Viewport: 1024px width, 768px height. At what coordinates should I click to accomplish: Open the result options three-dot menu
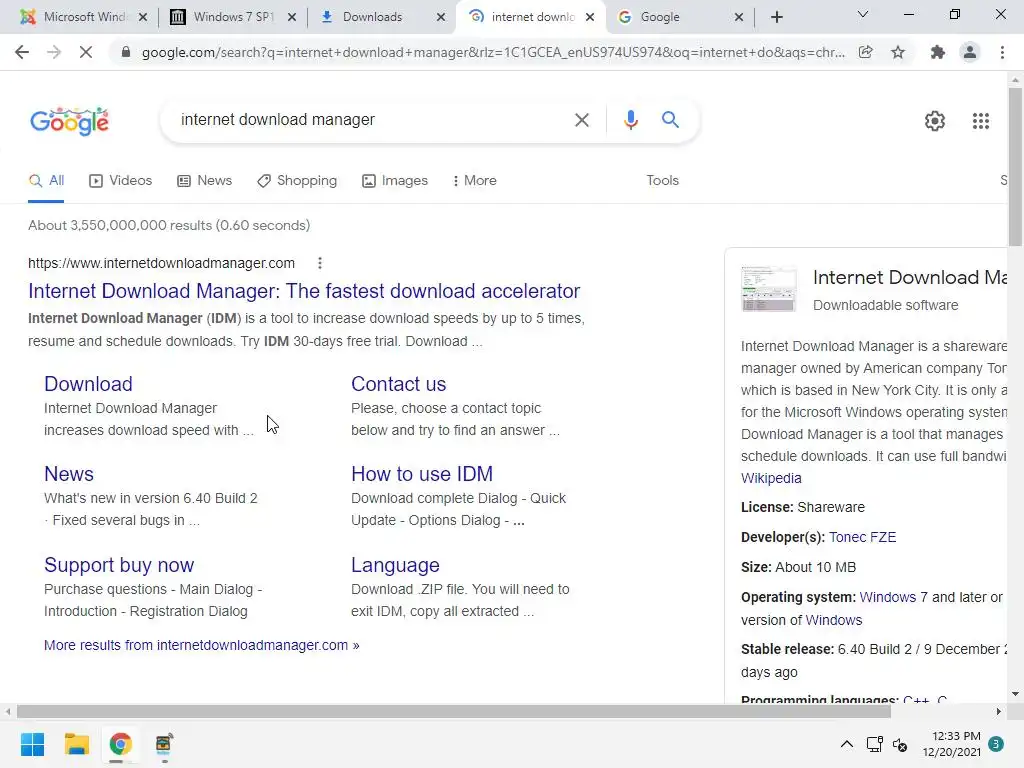pos(319,263)
